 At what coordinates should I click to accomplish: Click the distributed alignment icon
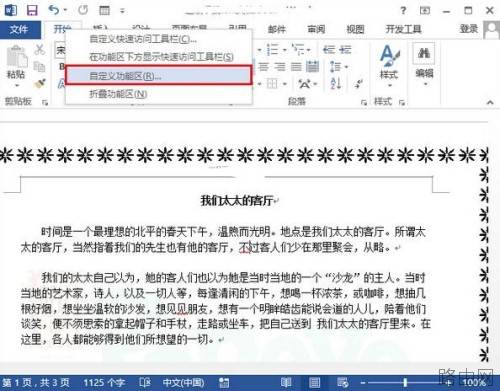312,67
